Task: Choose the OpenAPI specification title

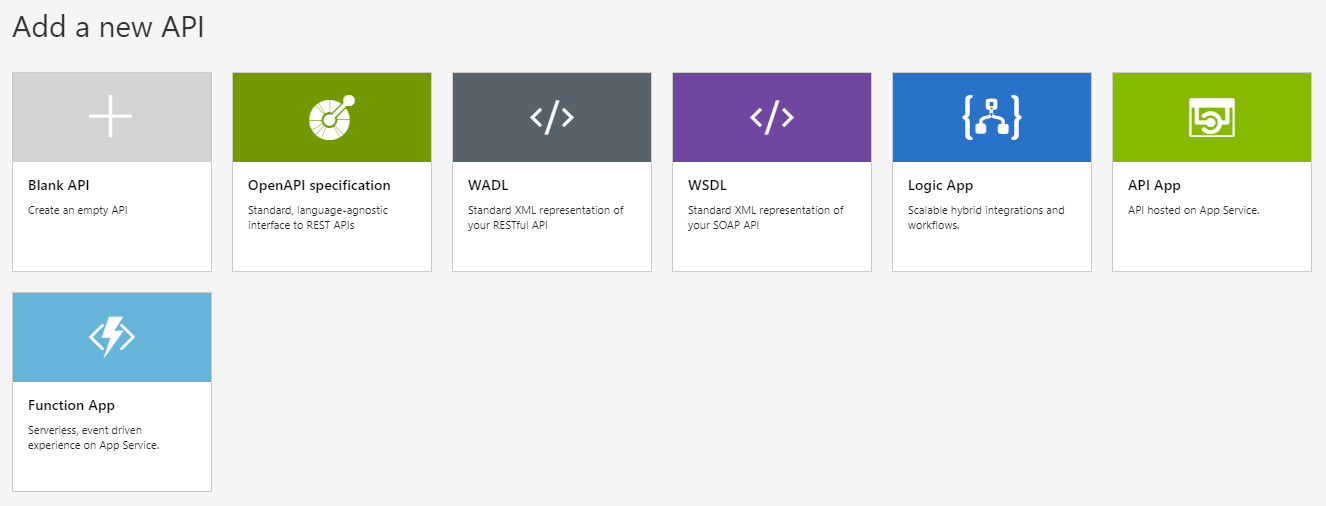Action: coord(319,185)
